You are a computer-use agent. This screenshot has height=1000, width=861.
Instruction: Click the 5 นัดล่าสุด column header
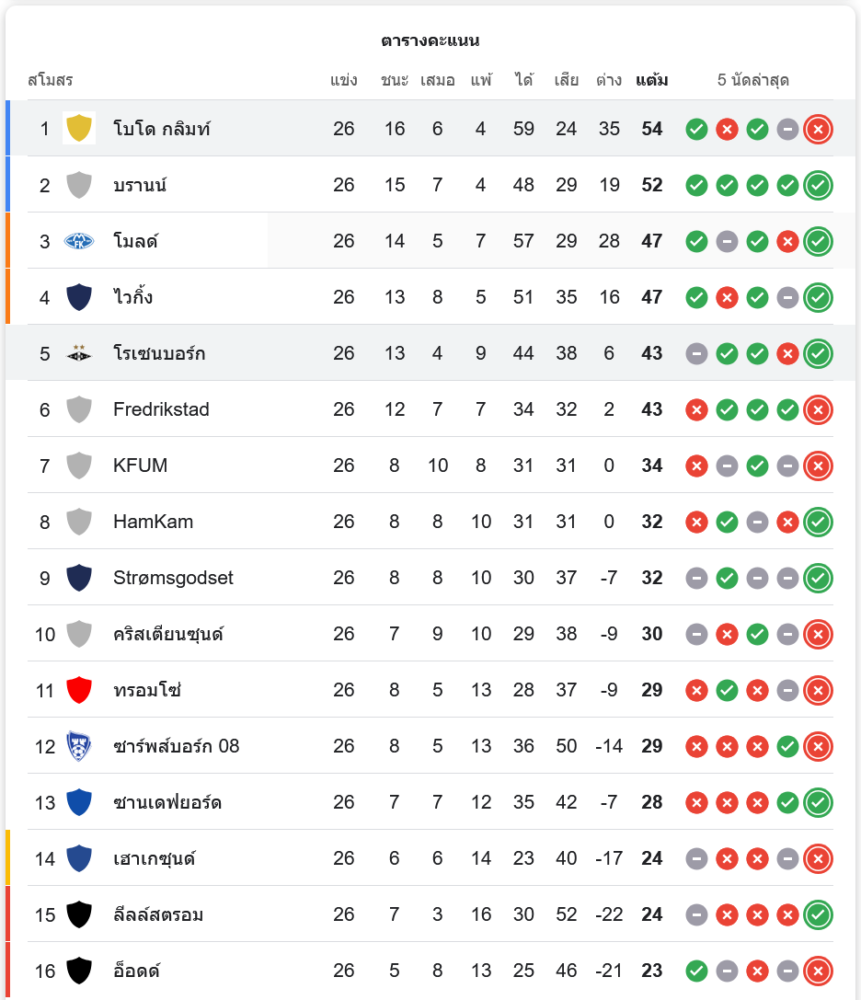pyautogui.click(x=753, y=80)
